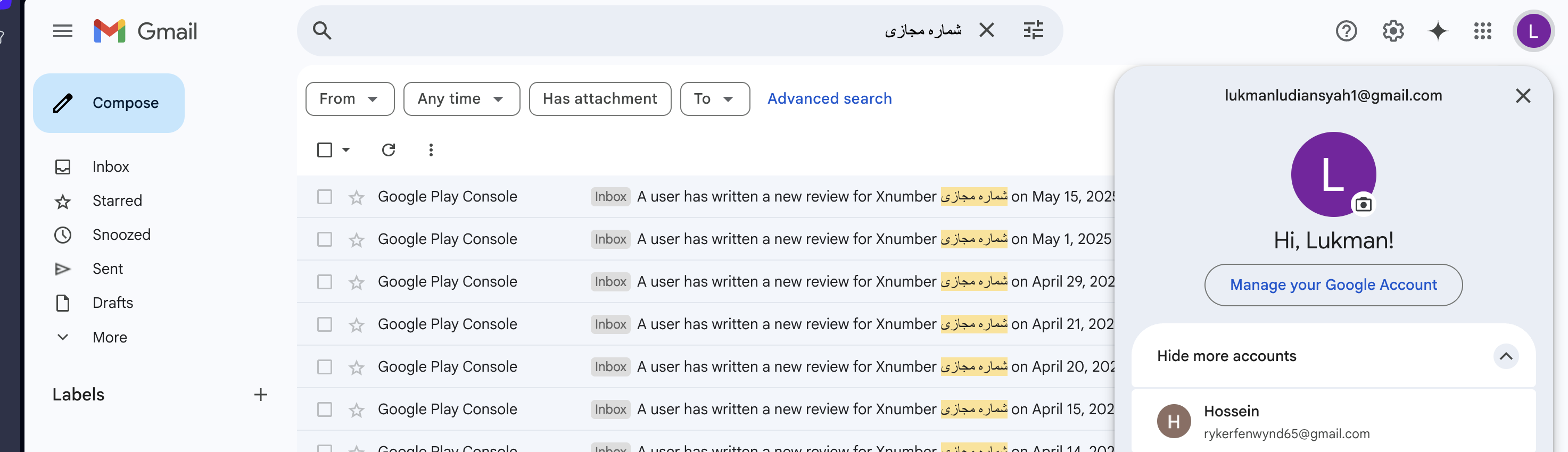The width and height of the screenshot is (1568, 452).
Task: Star the May 1 review email
Action: (357, 240)
